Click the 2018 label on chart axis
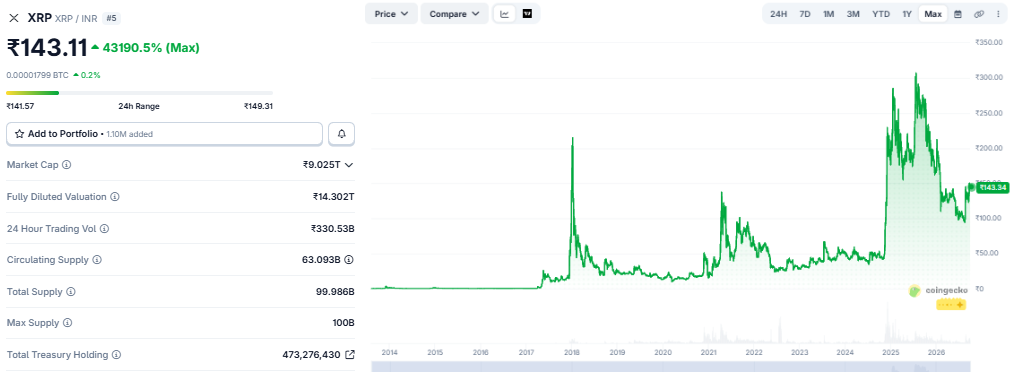The height and width of the screenshot is (372, 1014). coord(572,353)
